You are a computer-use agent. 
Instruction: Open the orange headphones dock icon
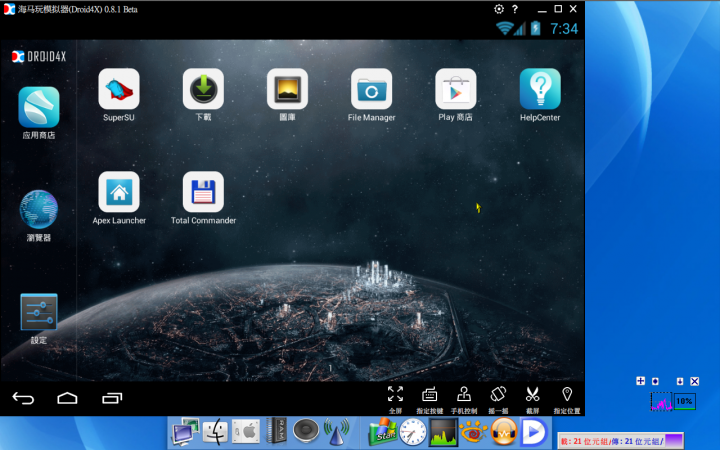click(x=504, y=432)
